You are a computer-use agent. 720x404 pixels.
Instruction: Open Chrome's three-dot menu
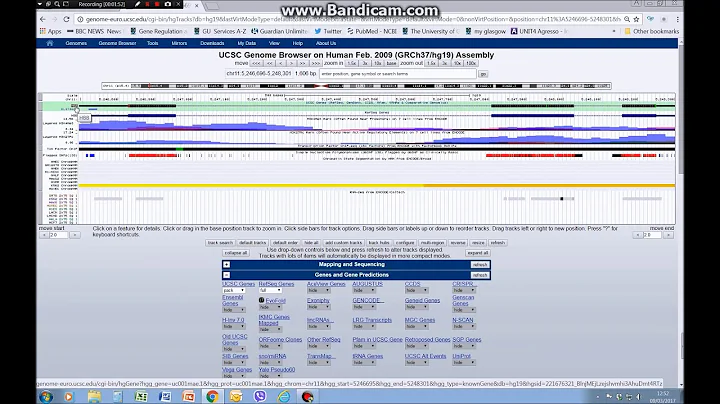(677, 19)
